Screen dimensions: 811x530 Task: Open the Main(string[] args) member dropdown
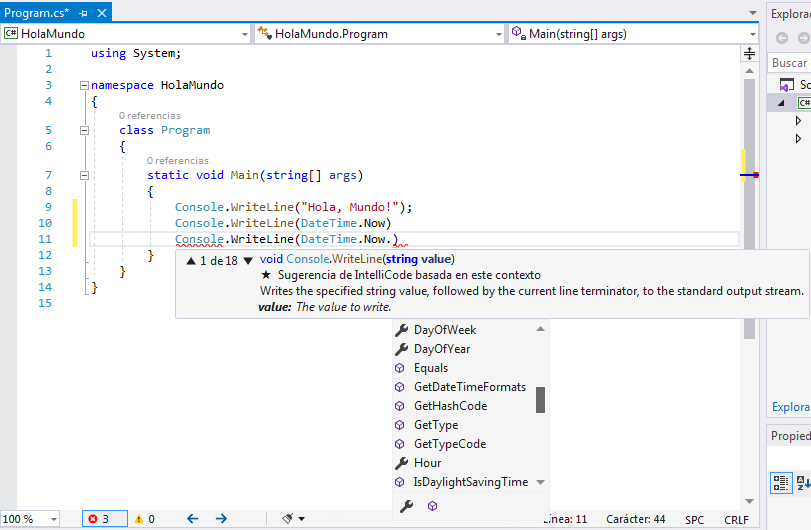click(751, 33)
